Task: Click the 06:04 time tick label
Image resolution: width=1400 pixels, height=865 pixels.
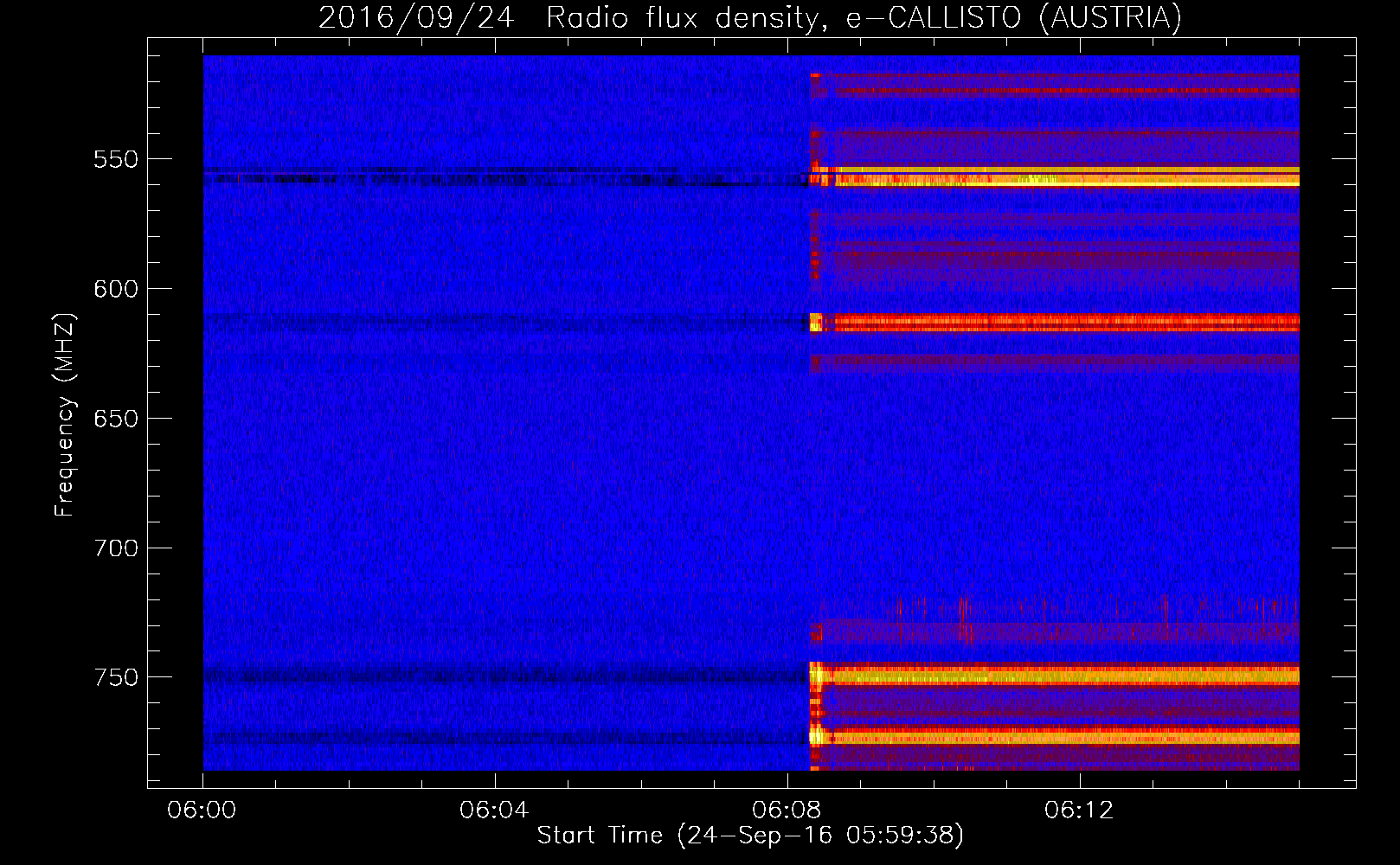Action: (494, 811)
